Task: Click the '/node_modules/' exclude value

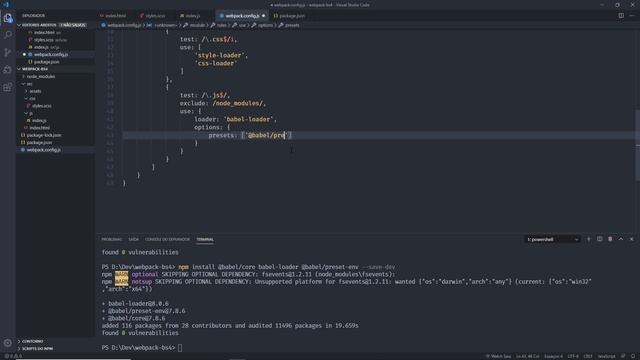Action: tap(238, 103)
